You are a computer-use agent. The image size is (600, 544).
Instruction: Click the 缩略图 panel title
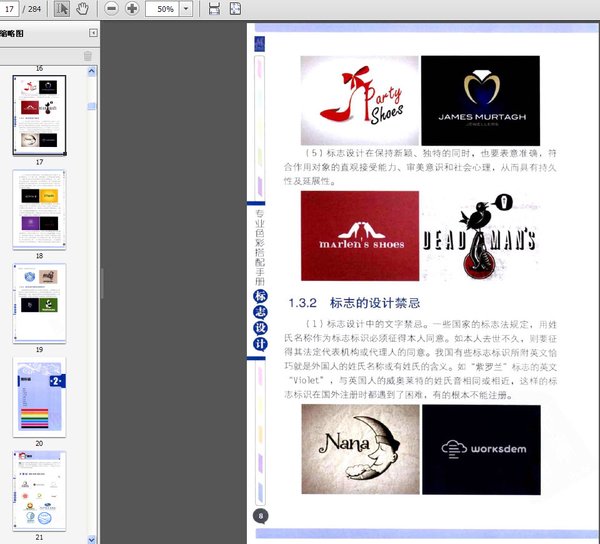pyautogui.click(x=11, y=33)
